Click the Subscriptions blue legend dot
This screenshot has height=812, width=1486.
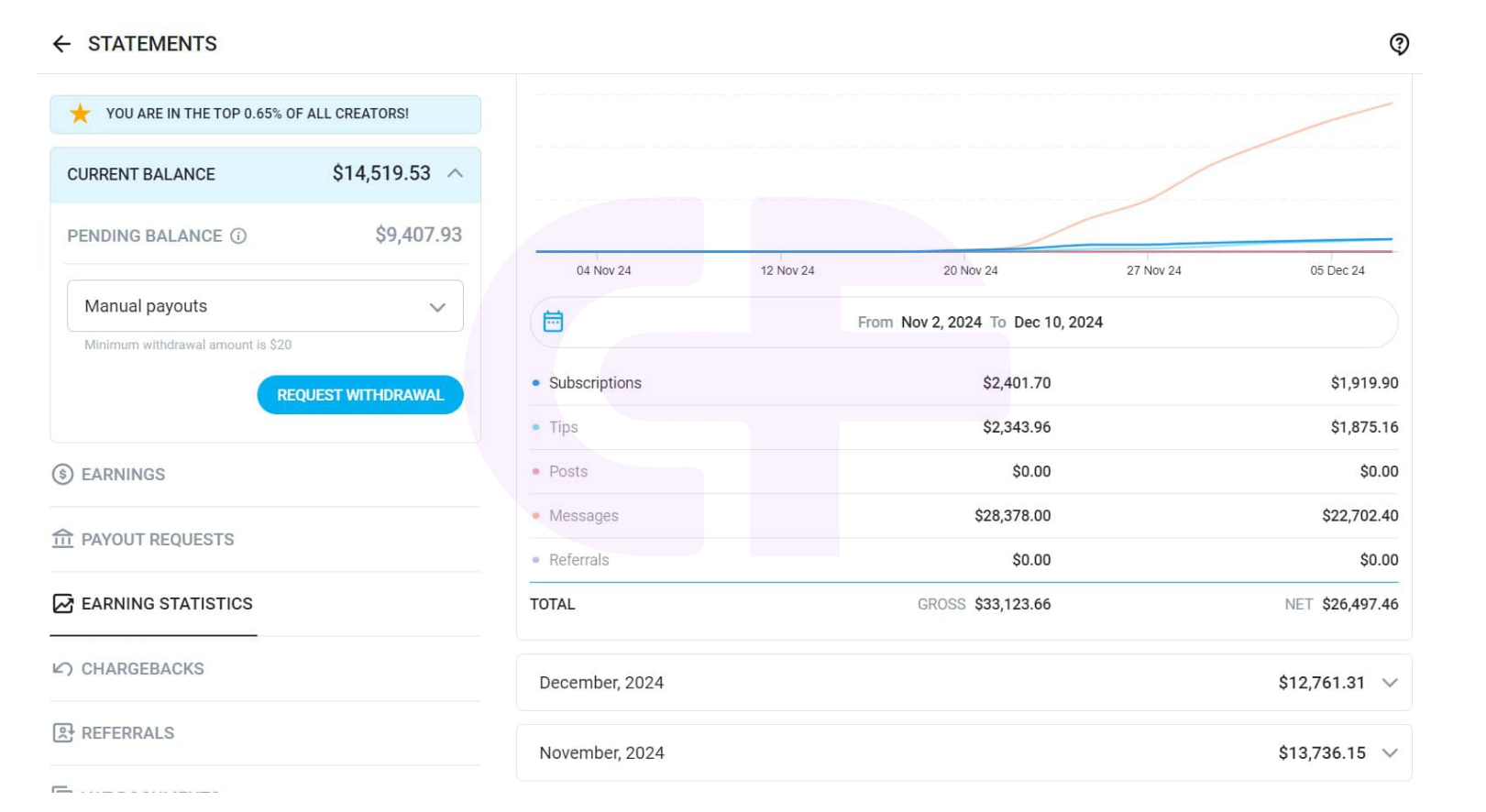click(x=535, y=383)
